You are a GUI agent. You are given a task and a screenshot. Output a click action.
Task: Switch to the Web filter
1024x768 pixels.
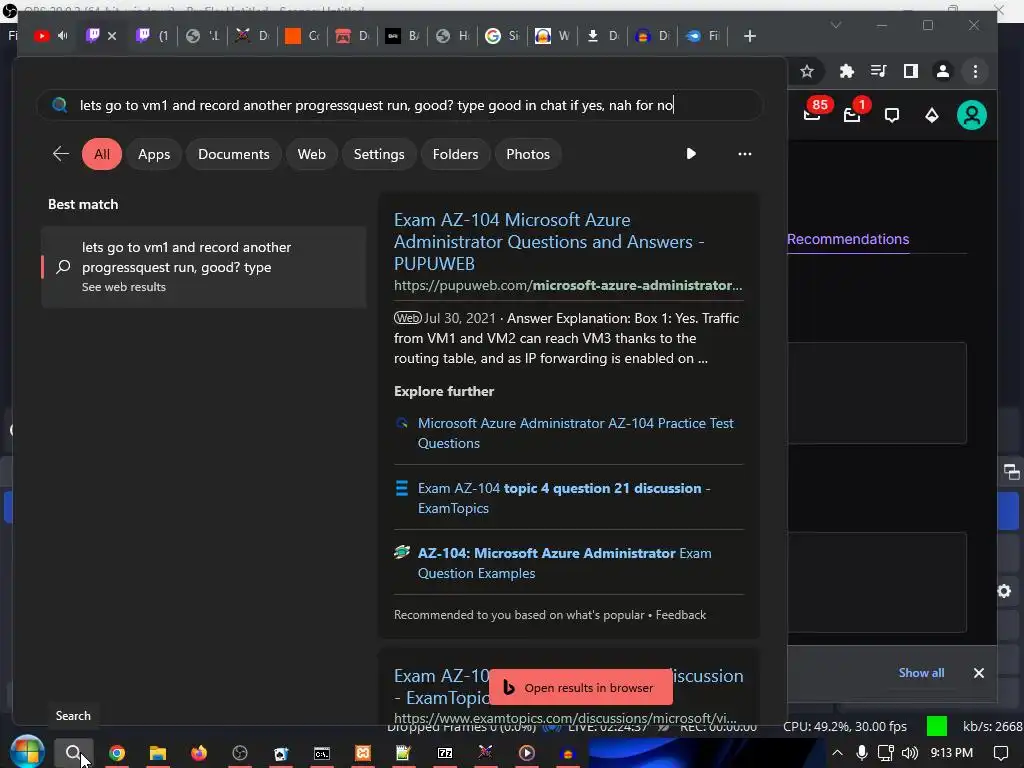tap(312, 154)
